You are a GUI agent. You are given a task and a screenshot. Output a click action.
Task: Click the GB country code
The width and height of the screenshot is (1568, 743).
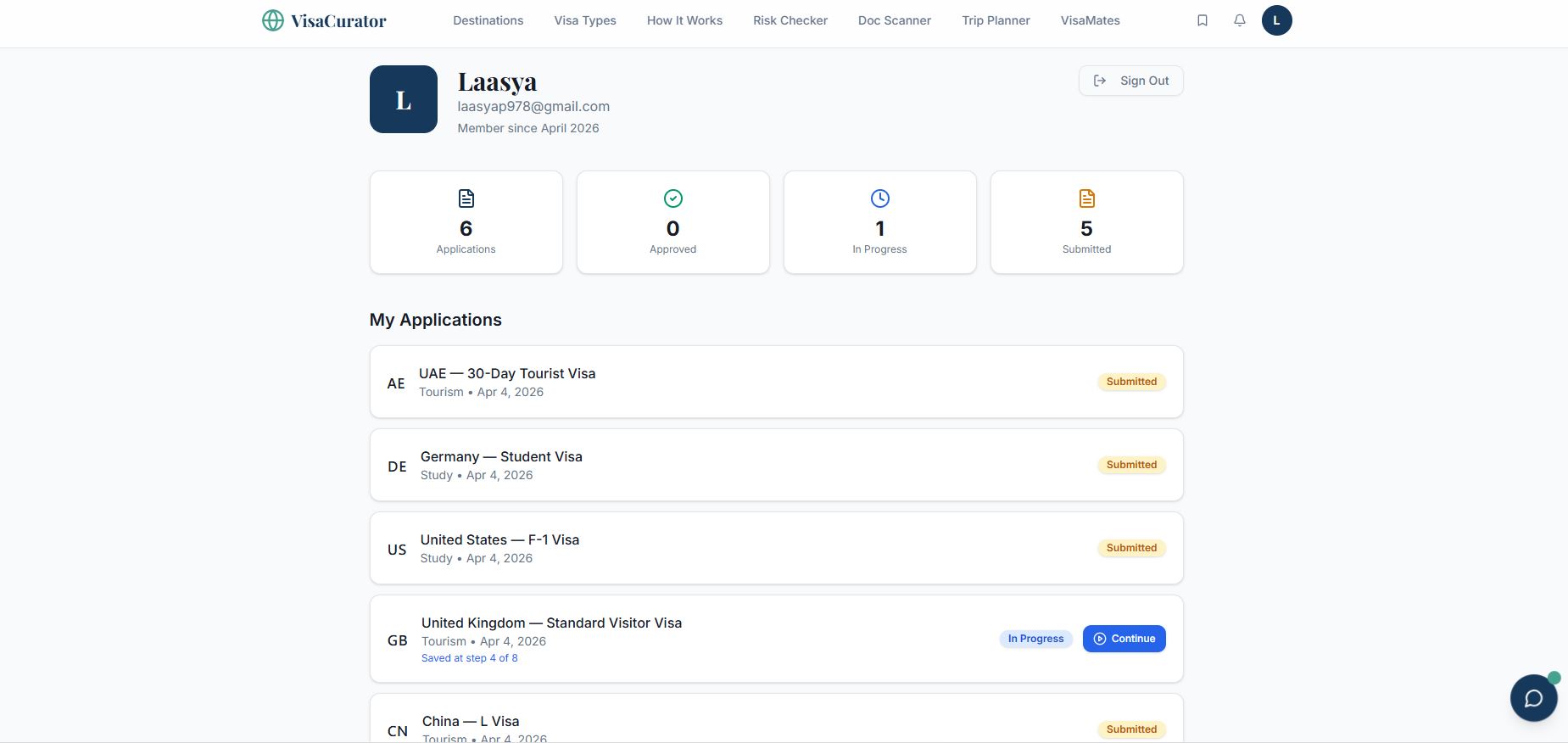[x=398, y=640]
